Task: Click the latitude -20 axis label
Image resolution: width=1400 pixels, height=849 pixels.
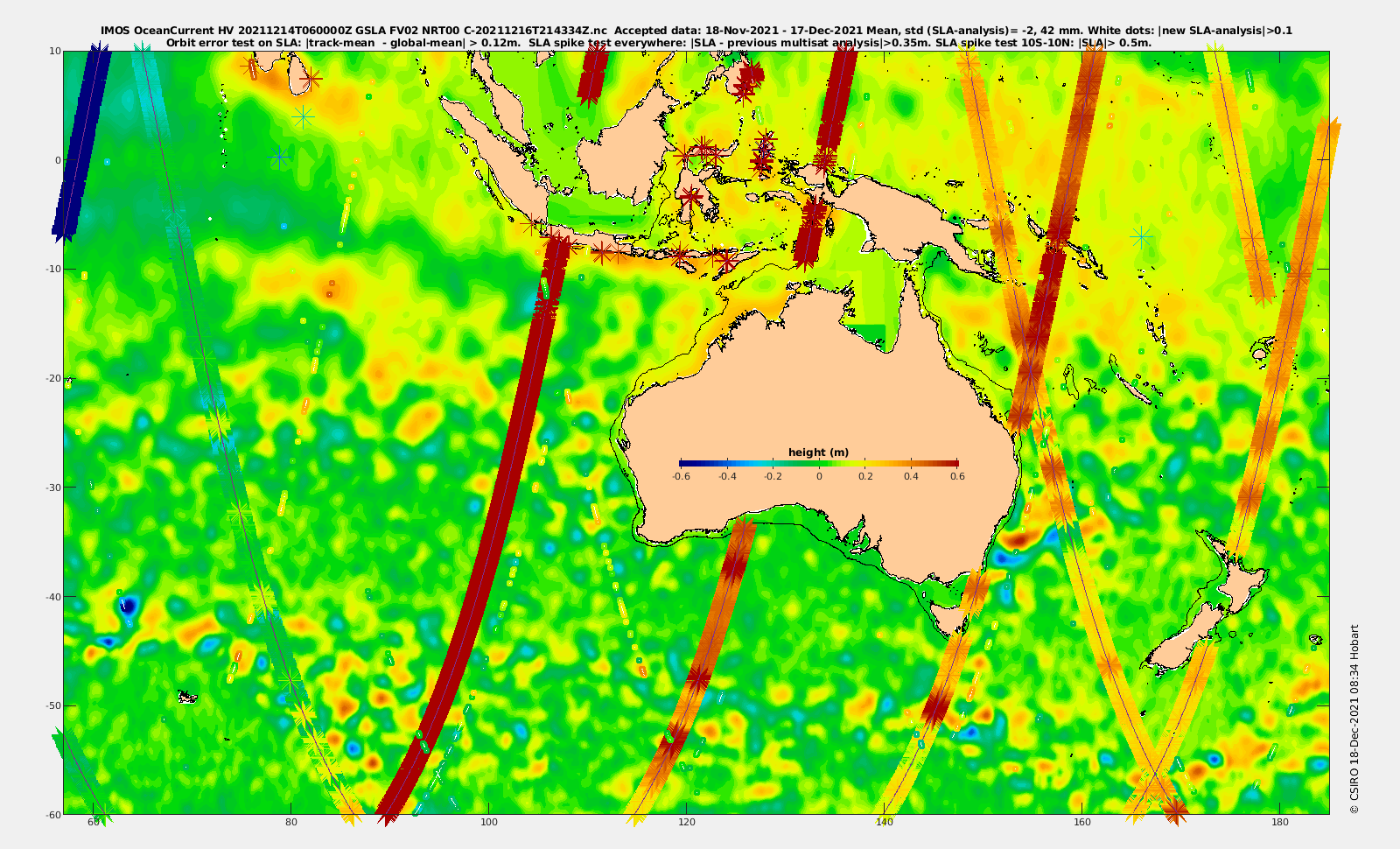Action: (x=52, y=378)
